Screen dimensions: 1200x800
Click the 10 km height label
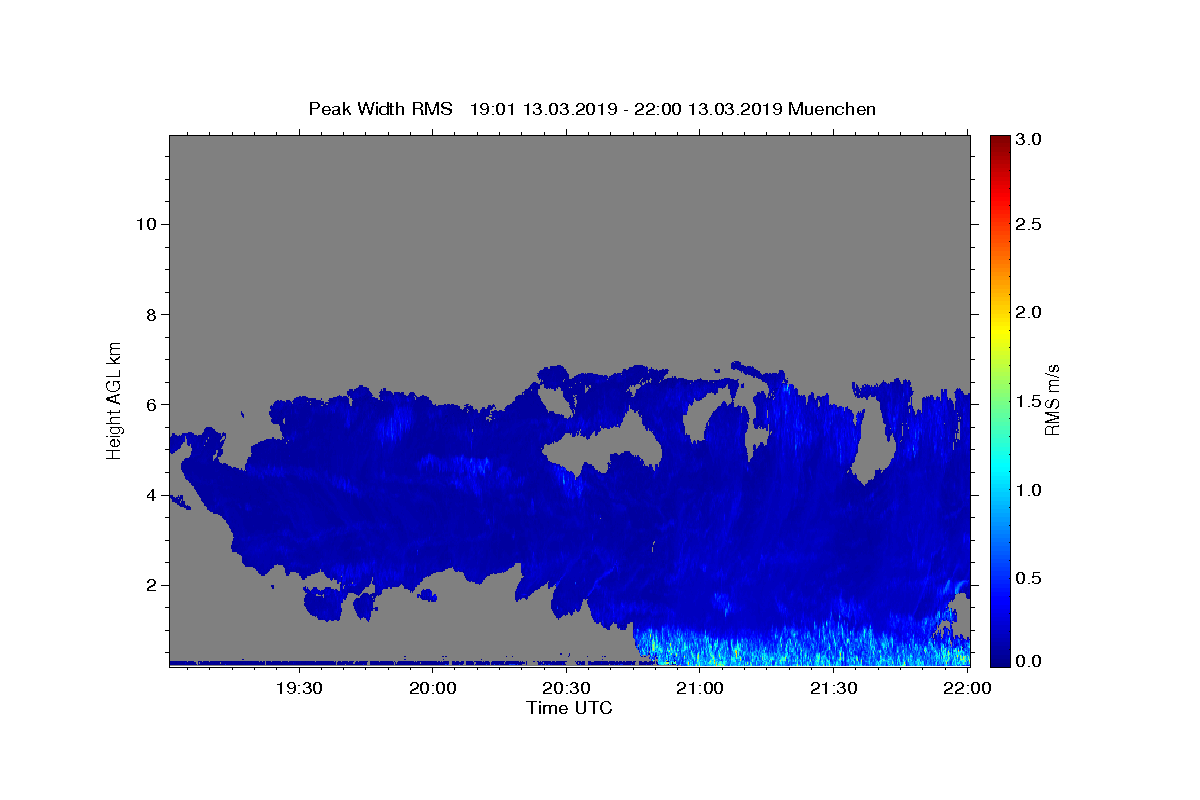click(144, 224)
